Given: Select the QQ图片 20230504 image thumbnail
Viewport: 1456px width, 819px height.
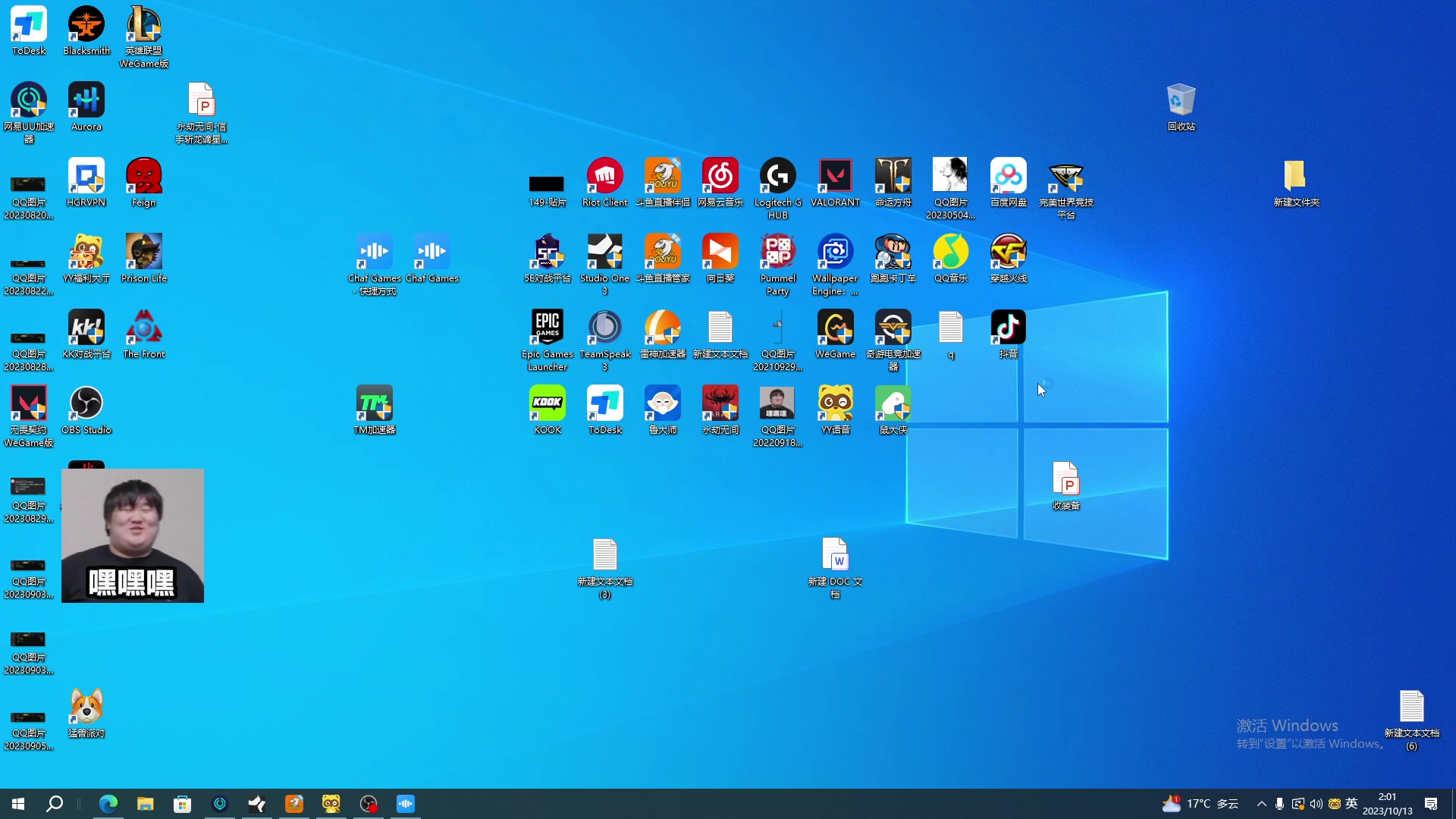Looking at the screenshot, I should tap(951, 189).
